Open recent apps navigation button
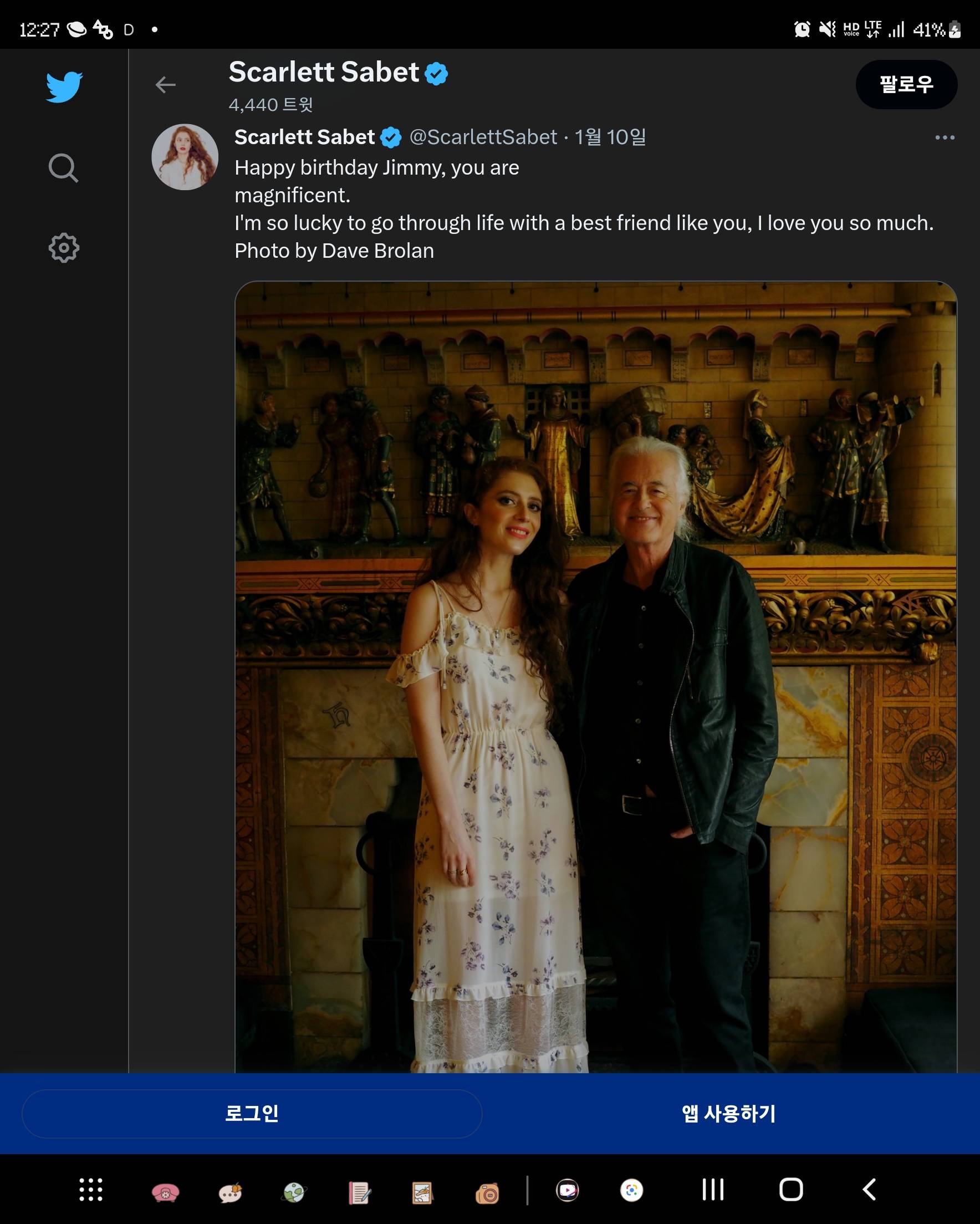Viewport: 980px width, 1224px height. coord(713,1190)
